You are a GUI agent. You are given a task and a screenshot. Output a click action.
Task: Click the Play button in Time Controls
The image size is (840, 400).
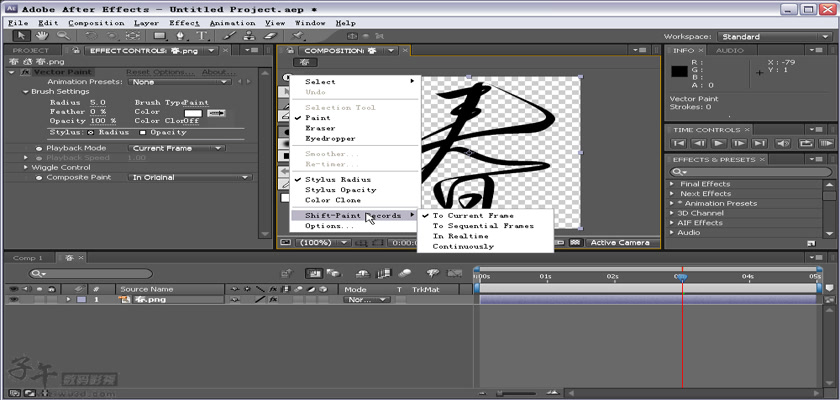[x=717, y=144]
